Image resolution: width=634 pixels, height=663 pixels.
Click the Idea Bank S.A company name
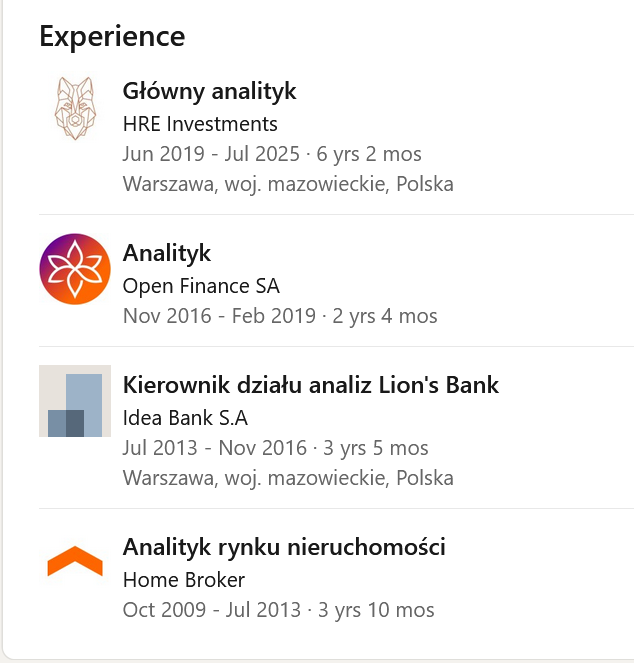point(185,417)
